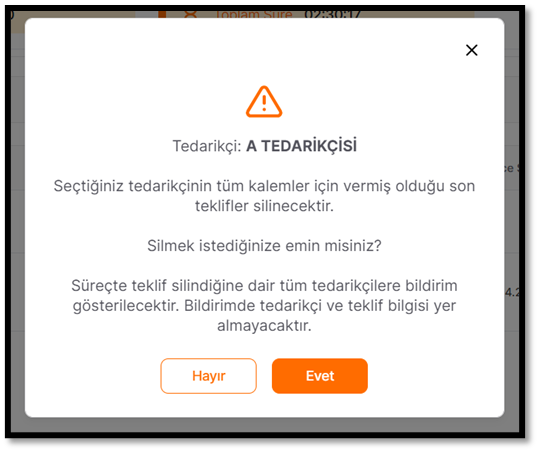Click the Tedarikçi: label text

[207, 146]
